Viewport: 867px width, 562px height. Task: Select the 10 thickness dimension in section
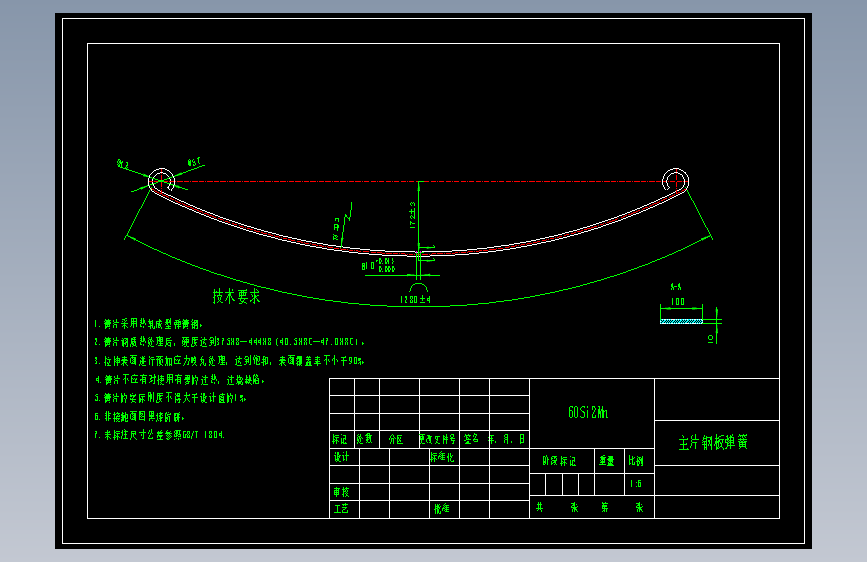[711, 339]
